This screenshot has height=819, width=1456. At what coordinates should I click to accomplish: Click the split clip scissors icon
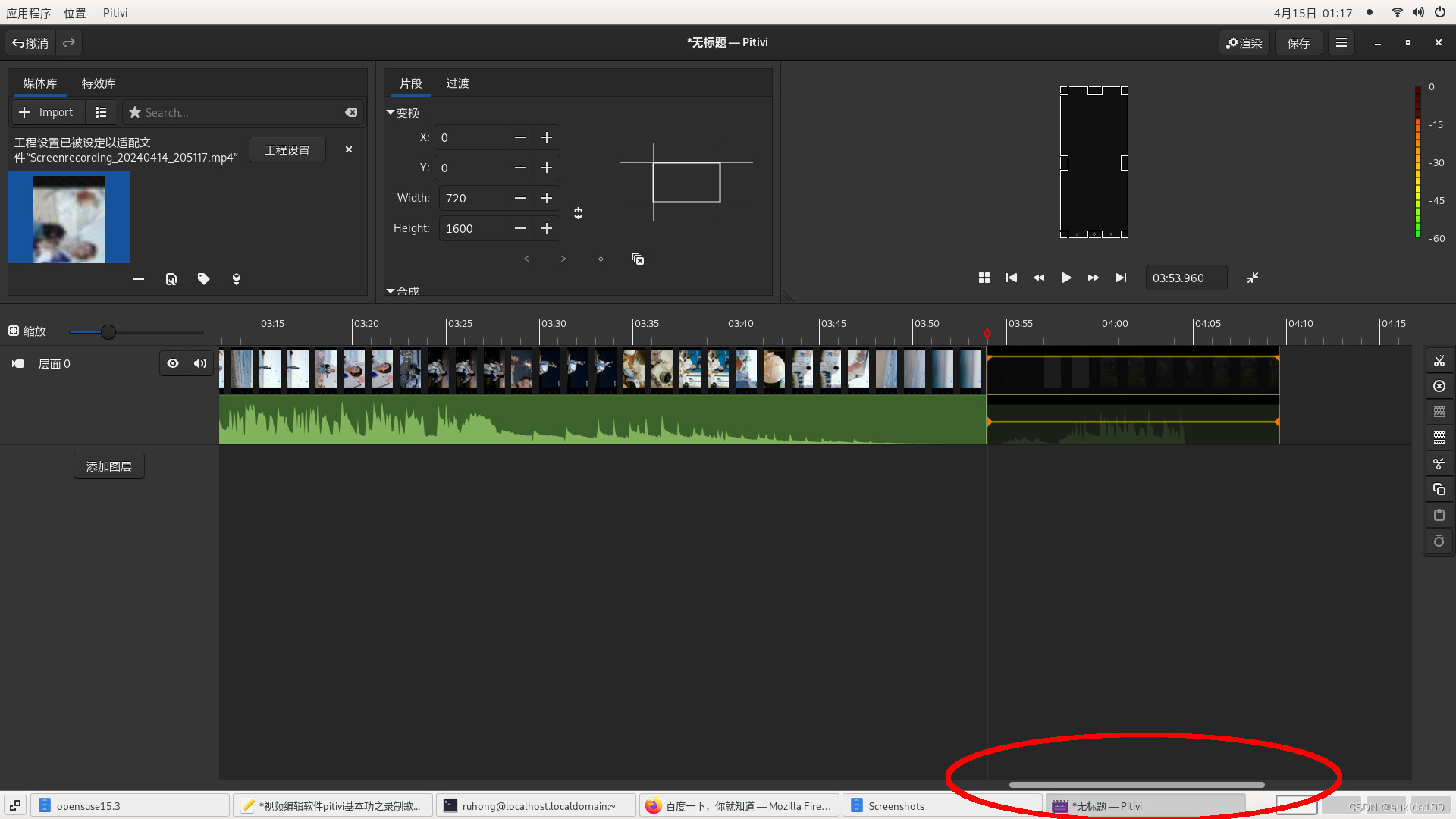coord(1439,361)
